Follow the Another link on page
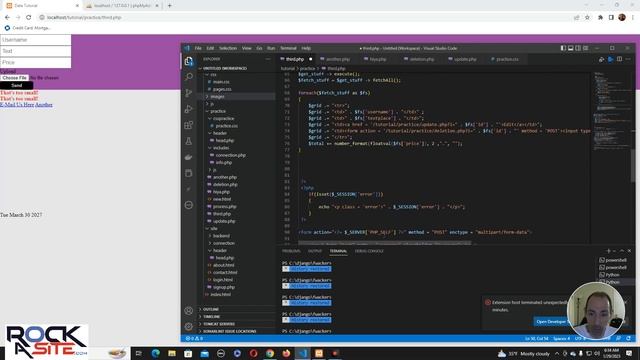The image size is (640, 360). pyautogui.click(x=44, y=104)
